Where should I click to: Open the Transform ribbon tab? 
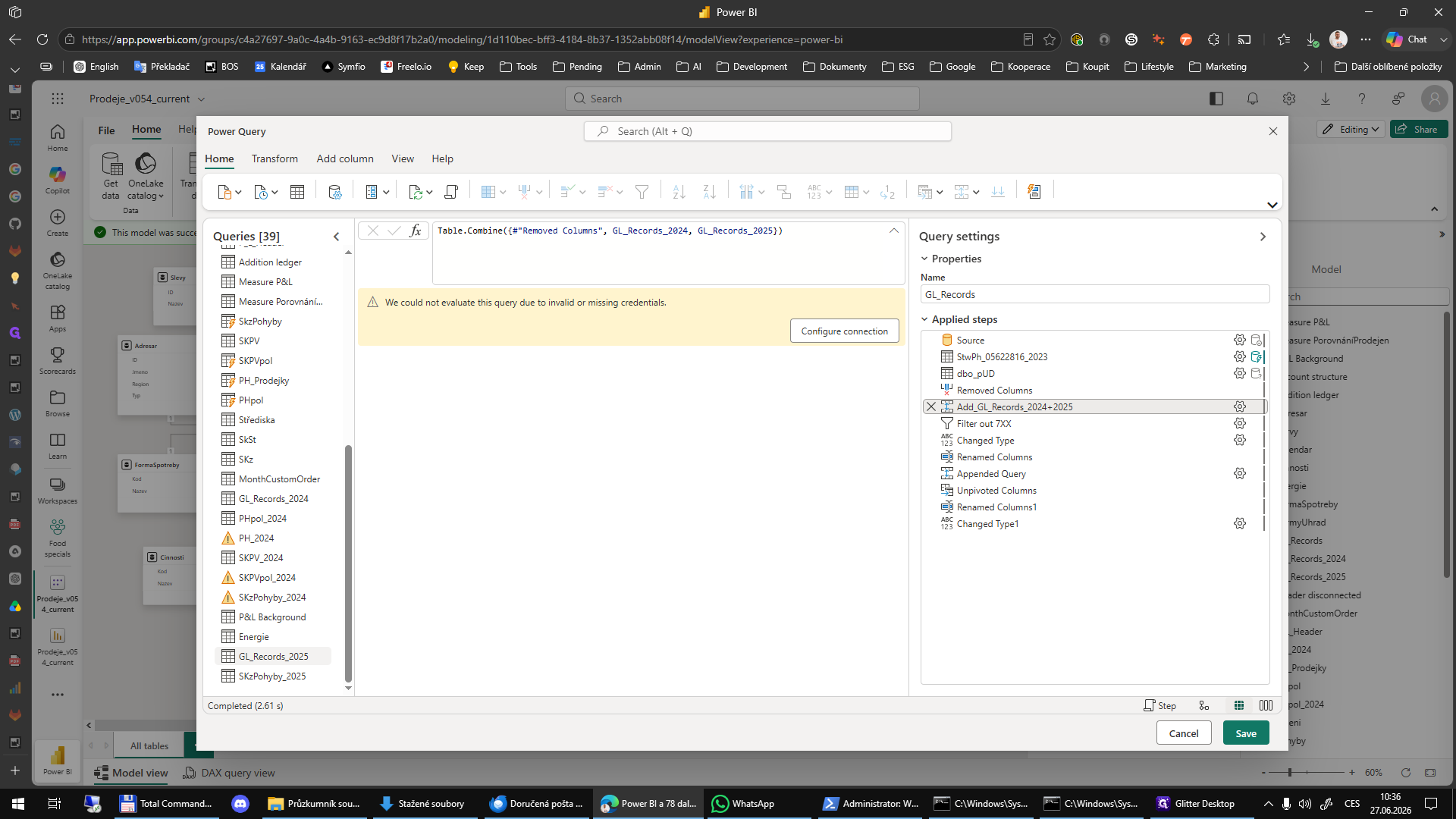[275, 158]
